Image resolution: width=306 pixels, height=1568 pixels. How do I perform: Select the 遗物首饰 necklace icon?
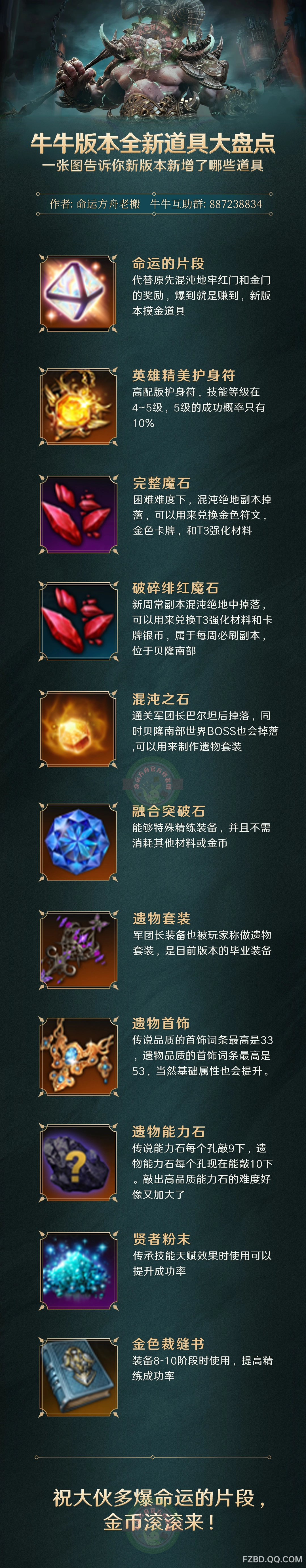tap(79, 1055)
